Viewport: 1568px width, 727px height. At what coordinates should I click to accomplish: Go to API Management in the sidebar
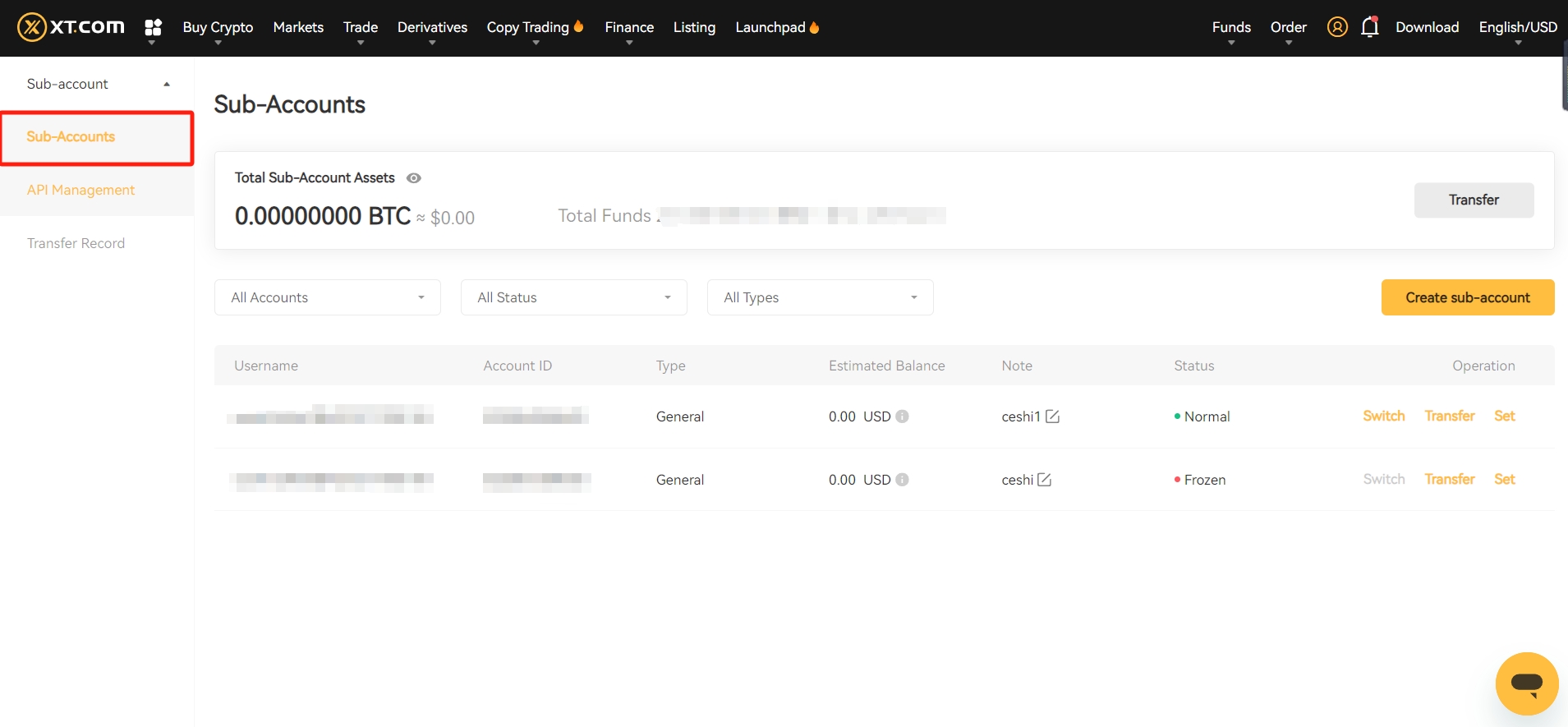click(80, 190)
